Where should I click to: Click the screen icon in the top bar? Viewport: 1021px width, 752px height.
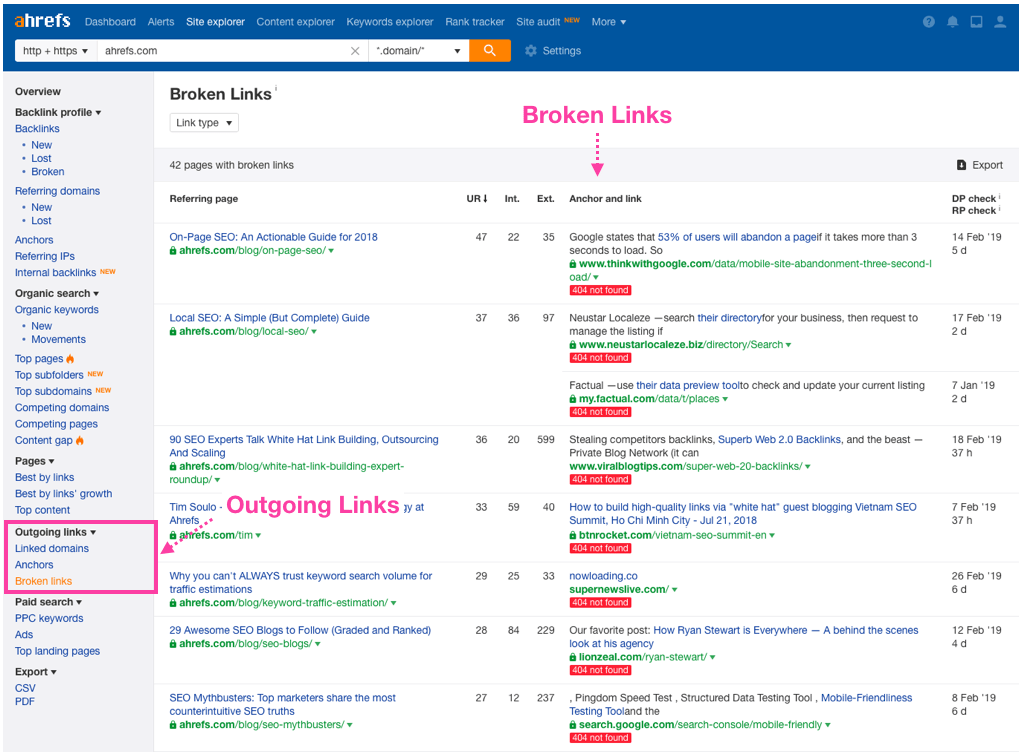pos(976,21)
